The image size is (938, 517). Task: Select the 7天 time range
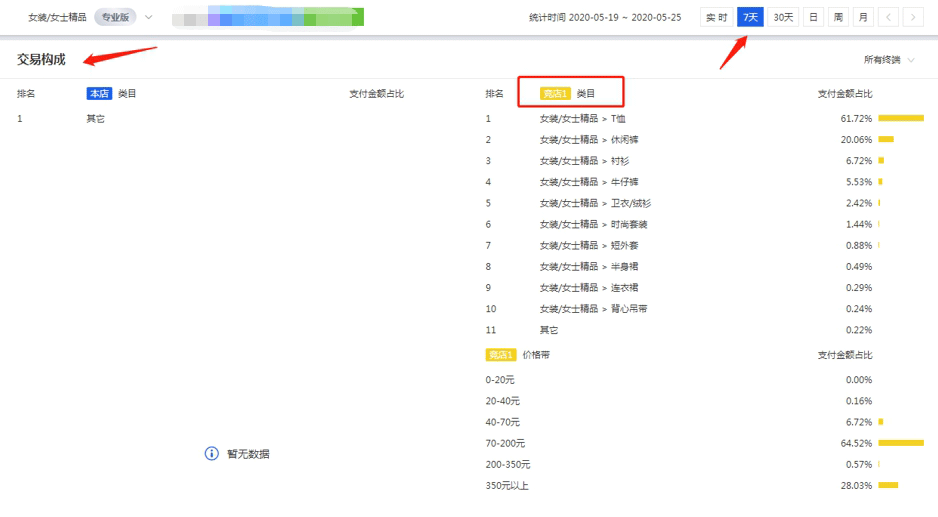(x=750, y=17)
